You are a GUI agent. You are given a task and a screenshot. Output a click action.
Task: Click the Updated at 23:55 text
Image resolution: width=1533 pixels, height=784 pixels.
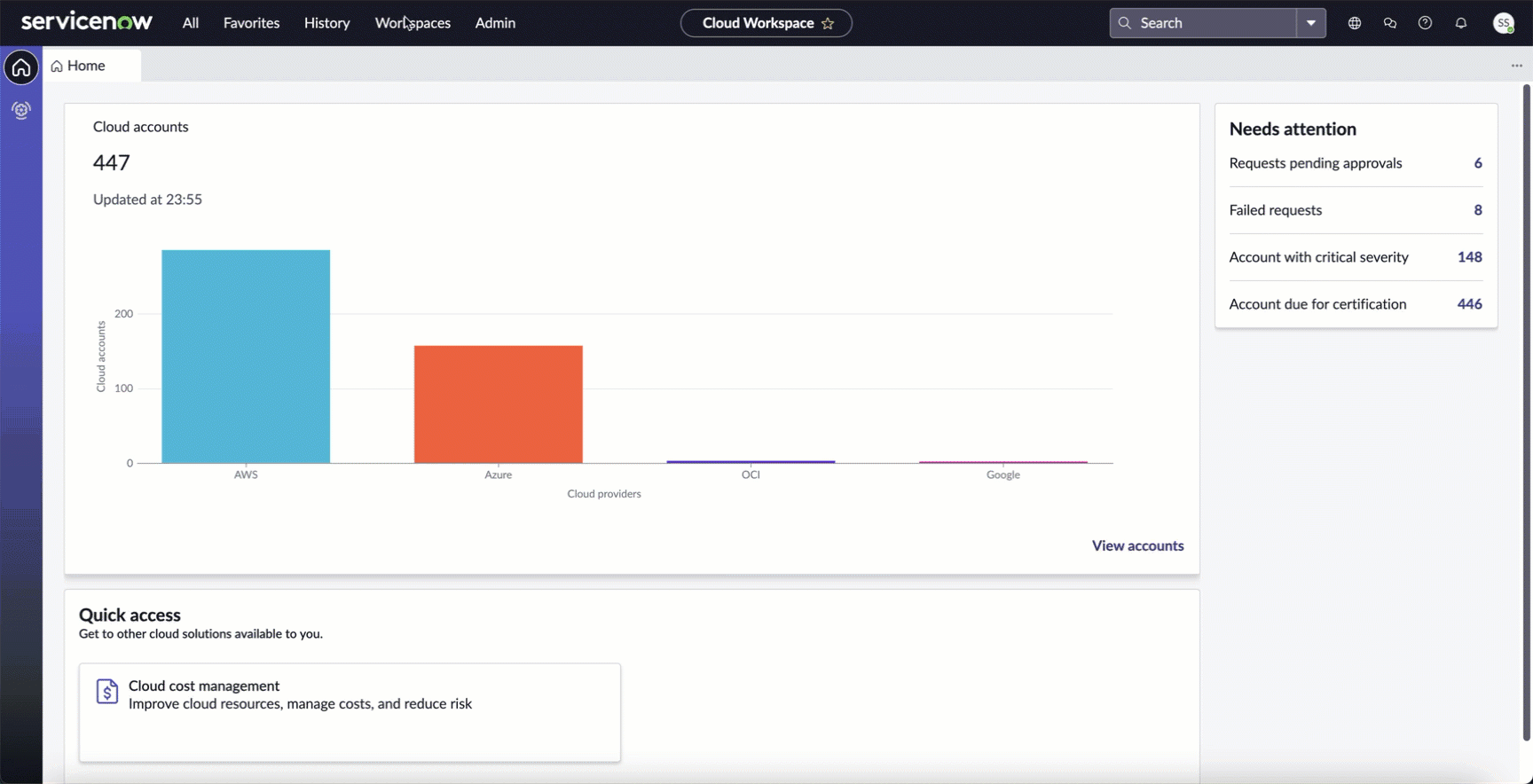[x=147, y=200]
